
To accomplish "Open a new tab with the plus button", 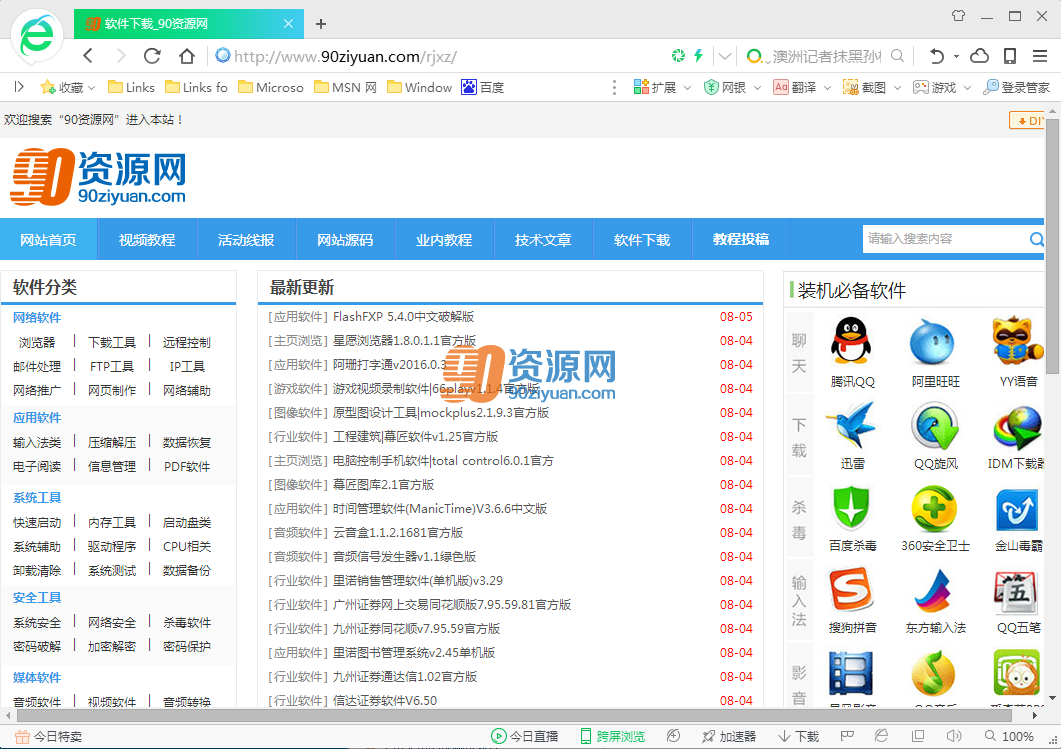I will (321, 24).
